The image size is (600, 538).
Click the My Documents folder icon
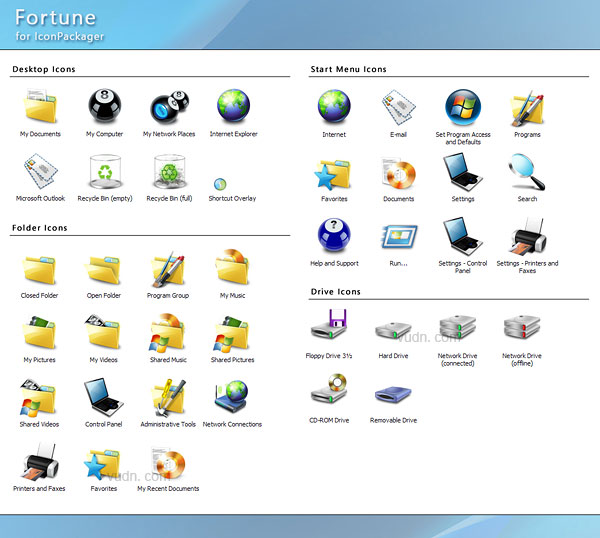pos(40,106)
